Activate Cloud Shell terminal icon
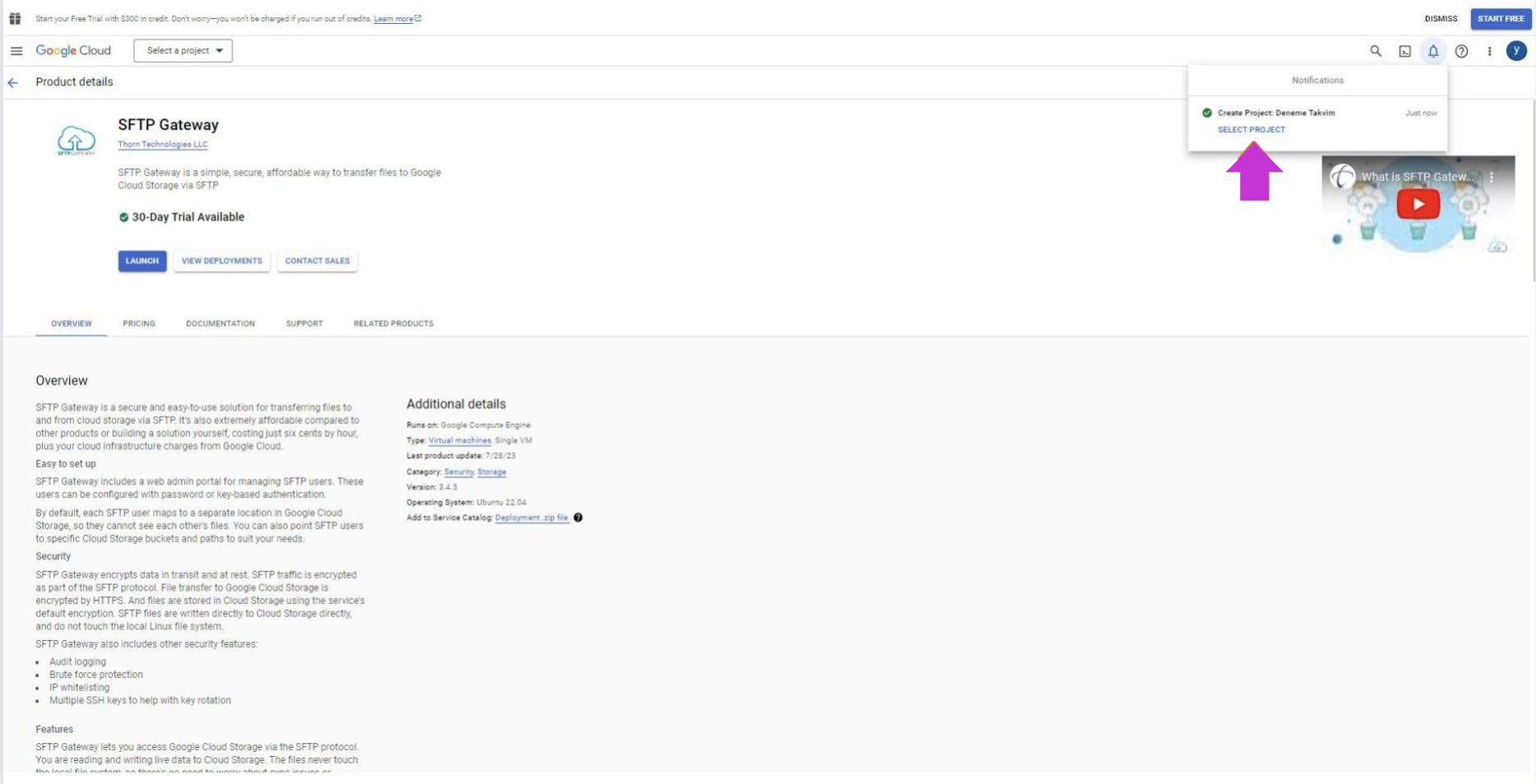Viewport: 1536px width, 784px height. pos(1404,51)
